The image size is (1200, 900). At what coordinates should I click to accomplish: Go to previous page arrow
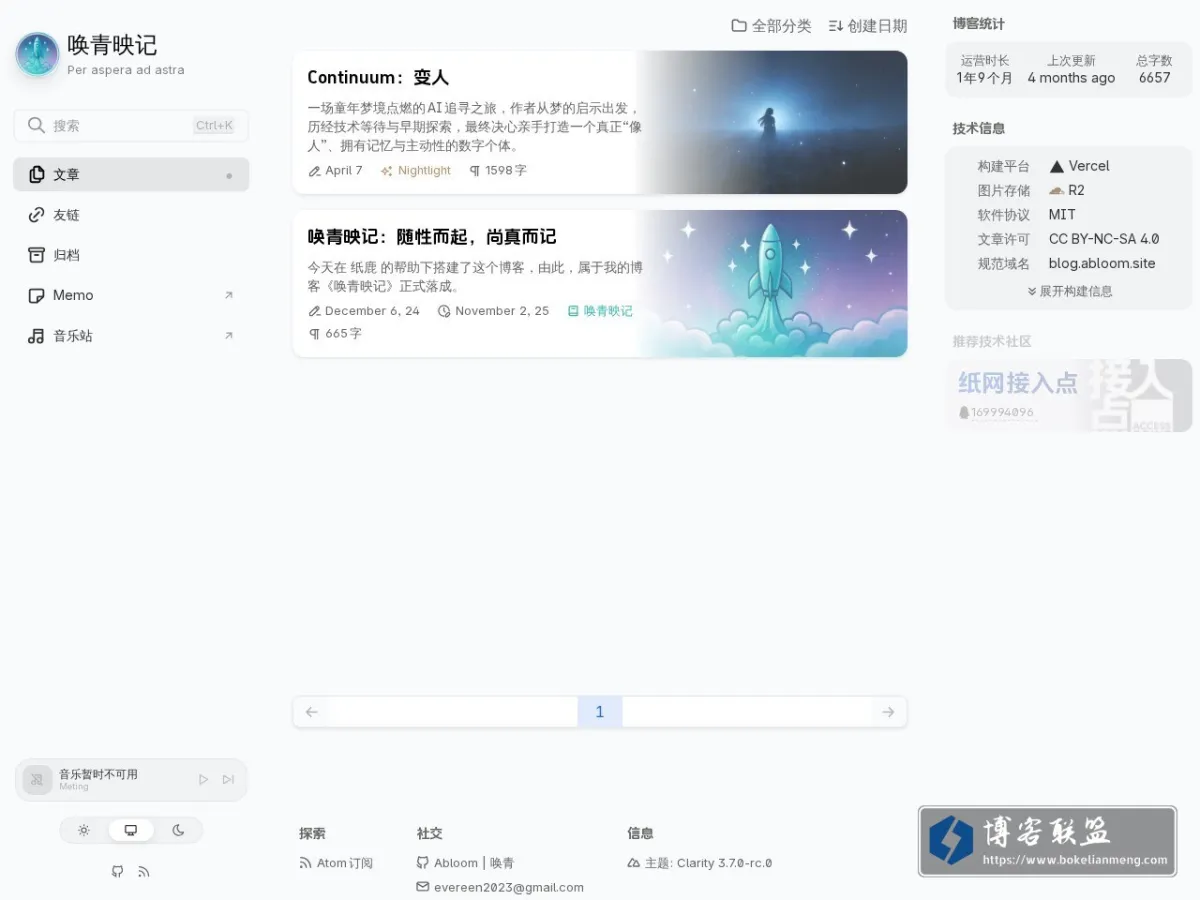pyautogui.click(x=312, y=712)
